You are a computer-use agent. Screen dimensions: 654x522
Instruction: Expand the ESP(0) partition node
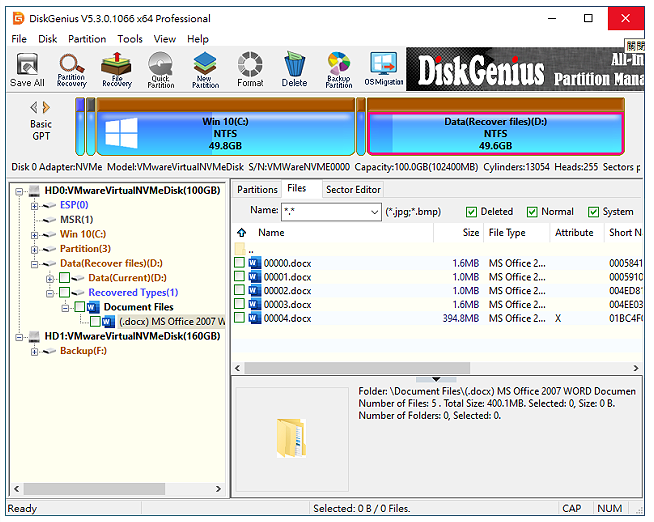point(35,206)
